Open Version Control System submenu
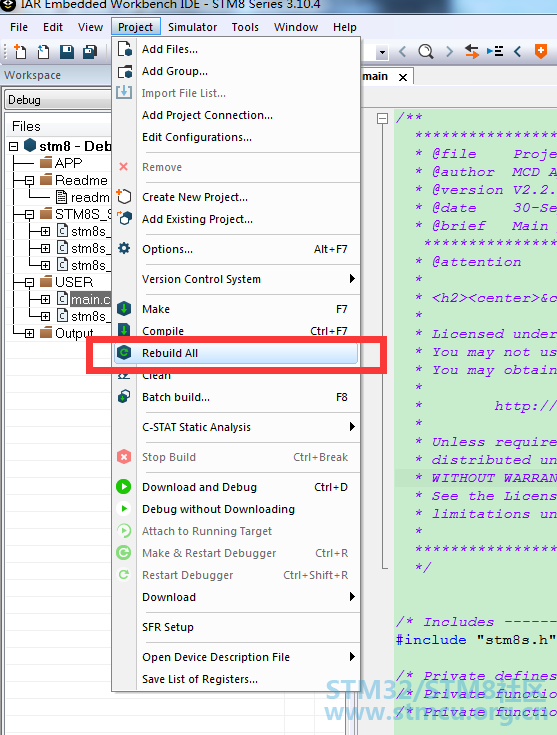The width and height of the screenshot is (557, 735). [237, 279]
